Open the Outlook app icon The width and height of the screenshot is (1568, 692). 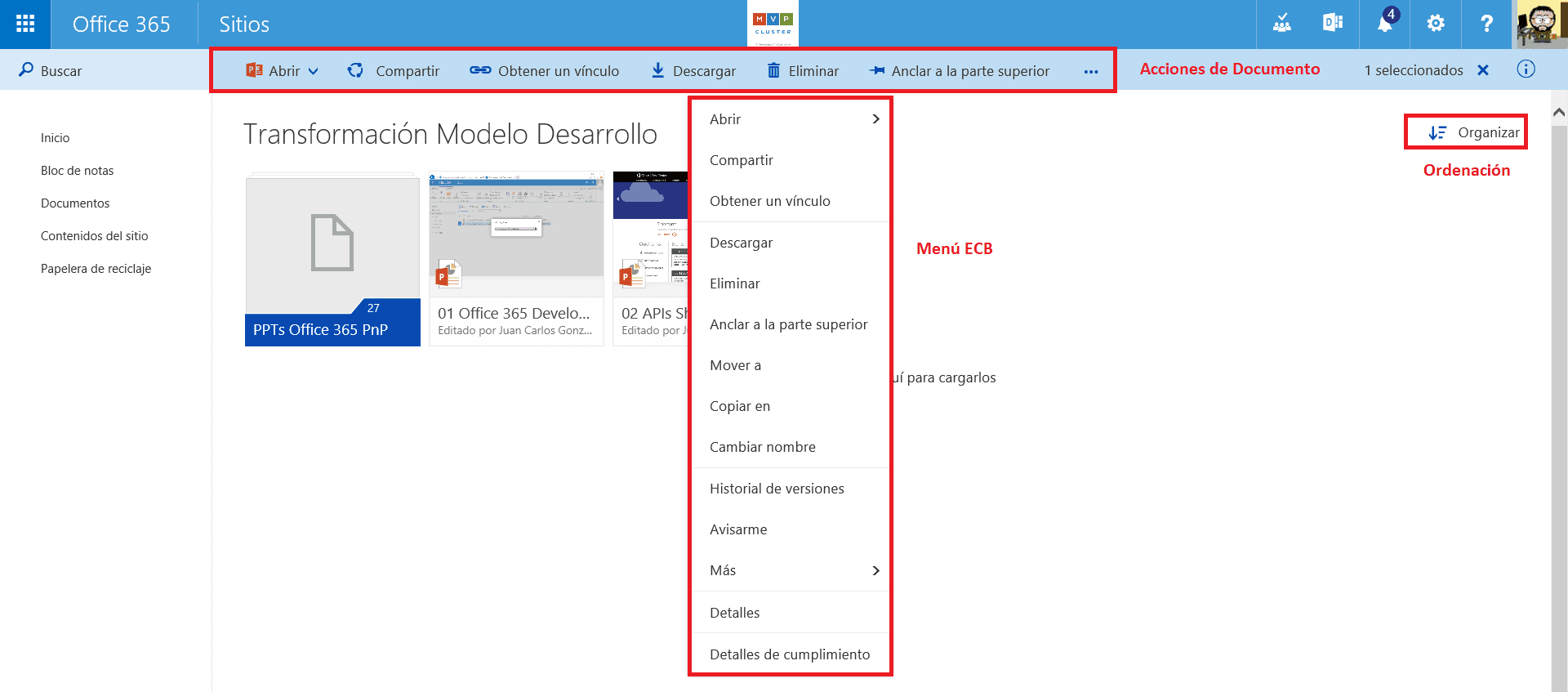coord(1333,24)
